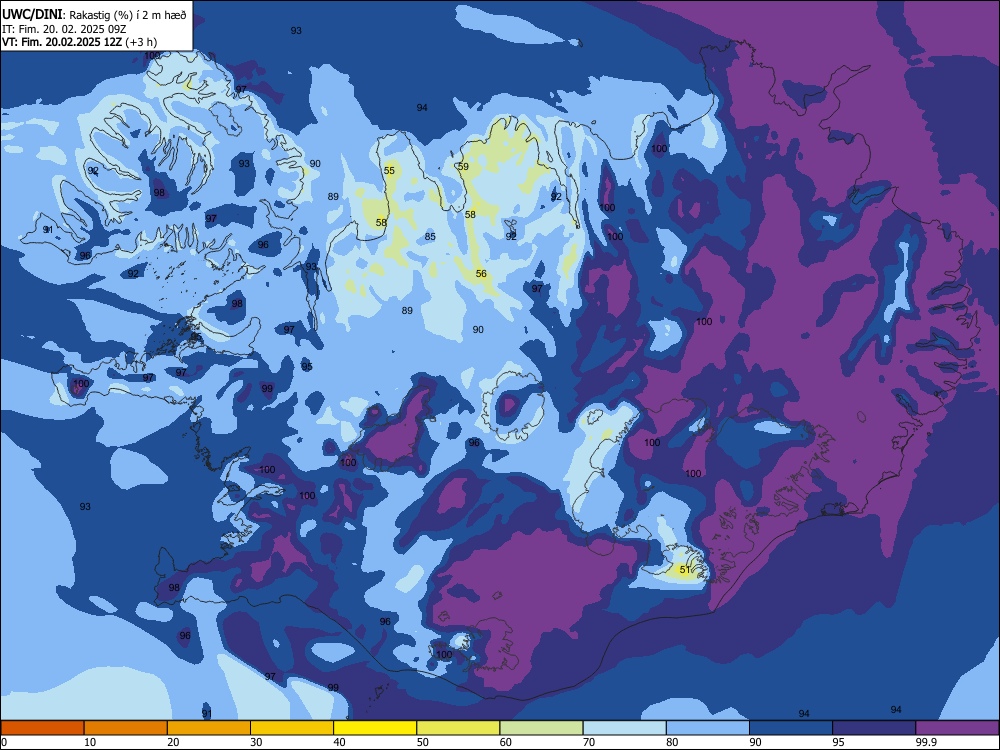Click the pale blue 70–80 legend swatch
The image size is (1000, 750).
624,728
